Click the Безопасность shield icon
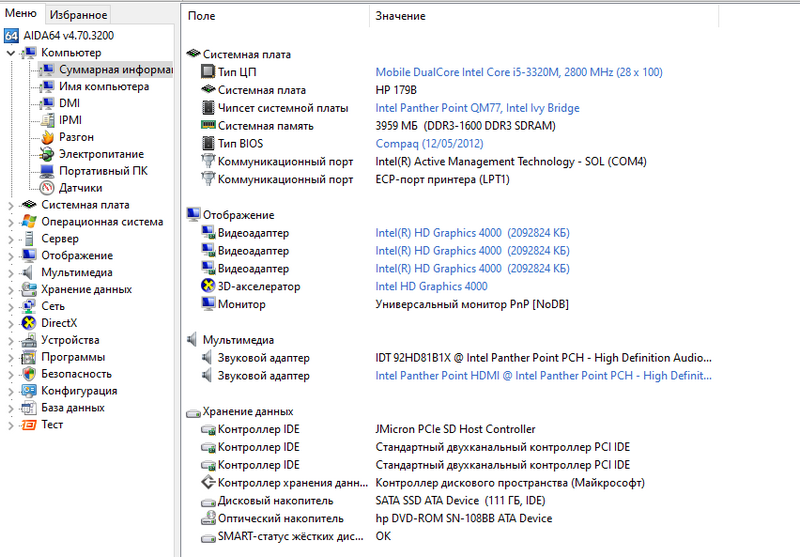The height and width of the screenshot is (557, 800). [29, 374]
